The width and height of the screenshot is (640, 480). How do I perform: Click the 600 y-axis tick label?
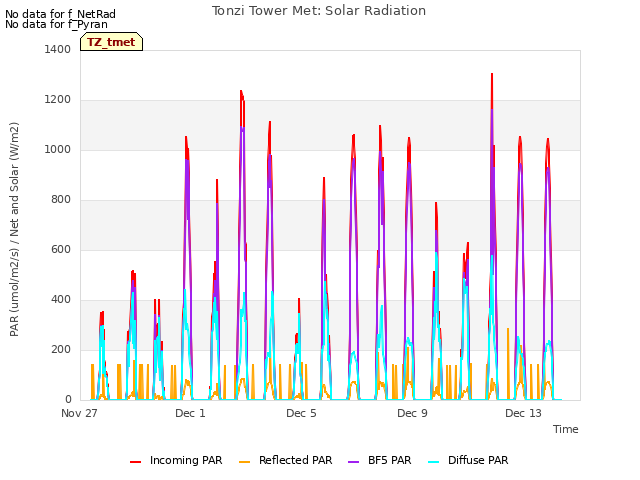click(x=61, y=249)
